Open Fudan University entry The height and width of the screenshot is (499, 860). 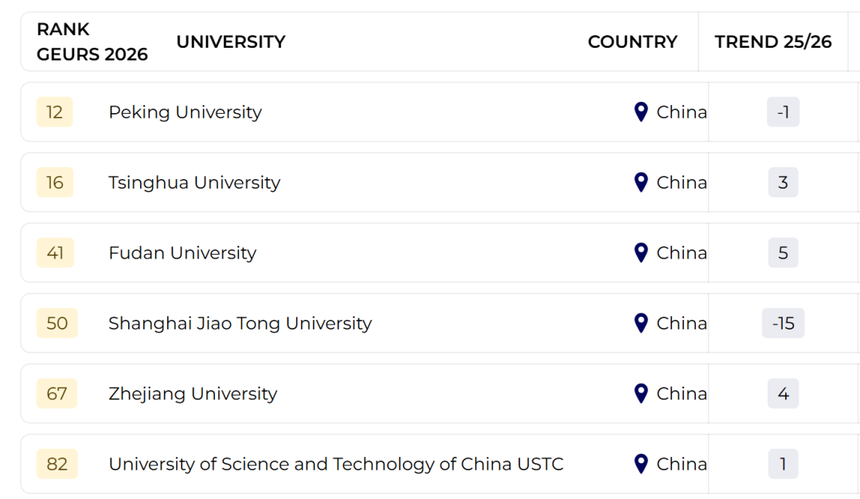[x=182, y=253]
